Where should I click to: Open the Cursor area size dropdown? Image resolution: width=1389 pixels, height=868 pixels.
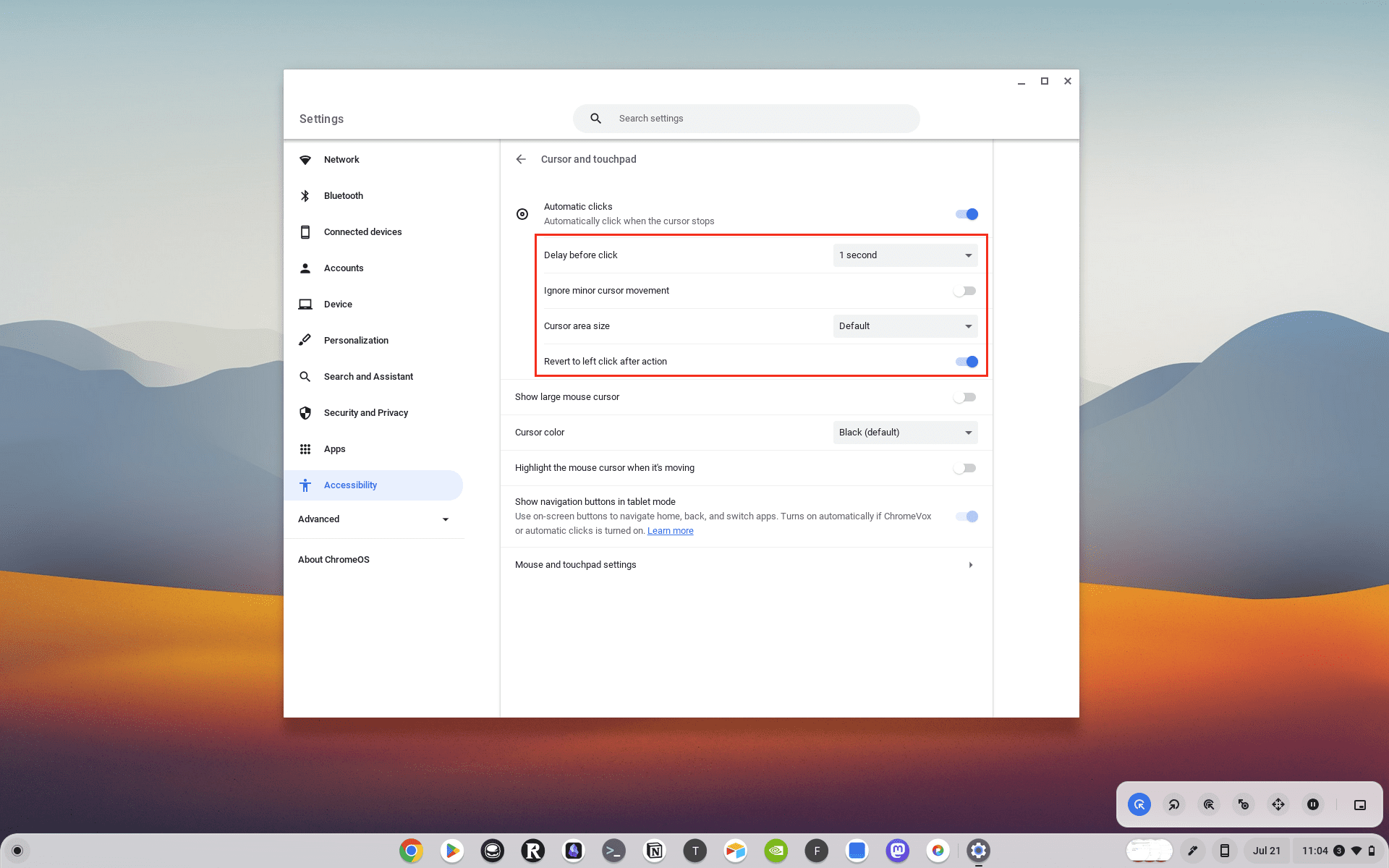click(904, 326)
